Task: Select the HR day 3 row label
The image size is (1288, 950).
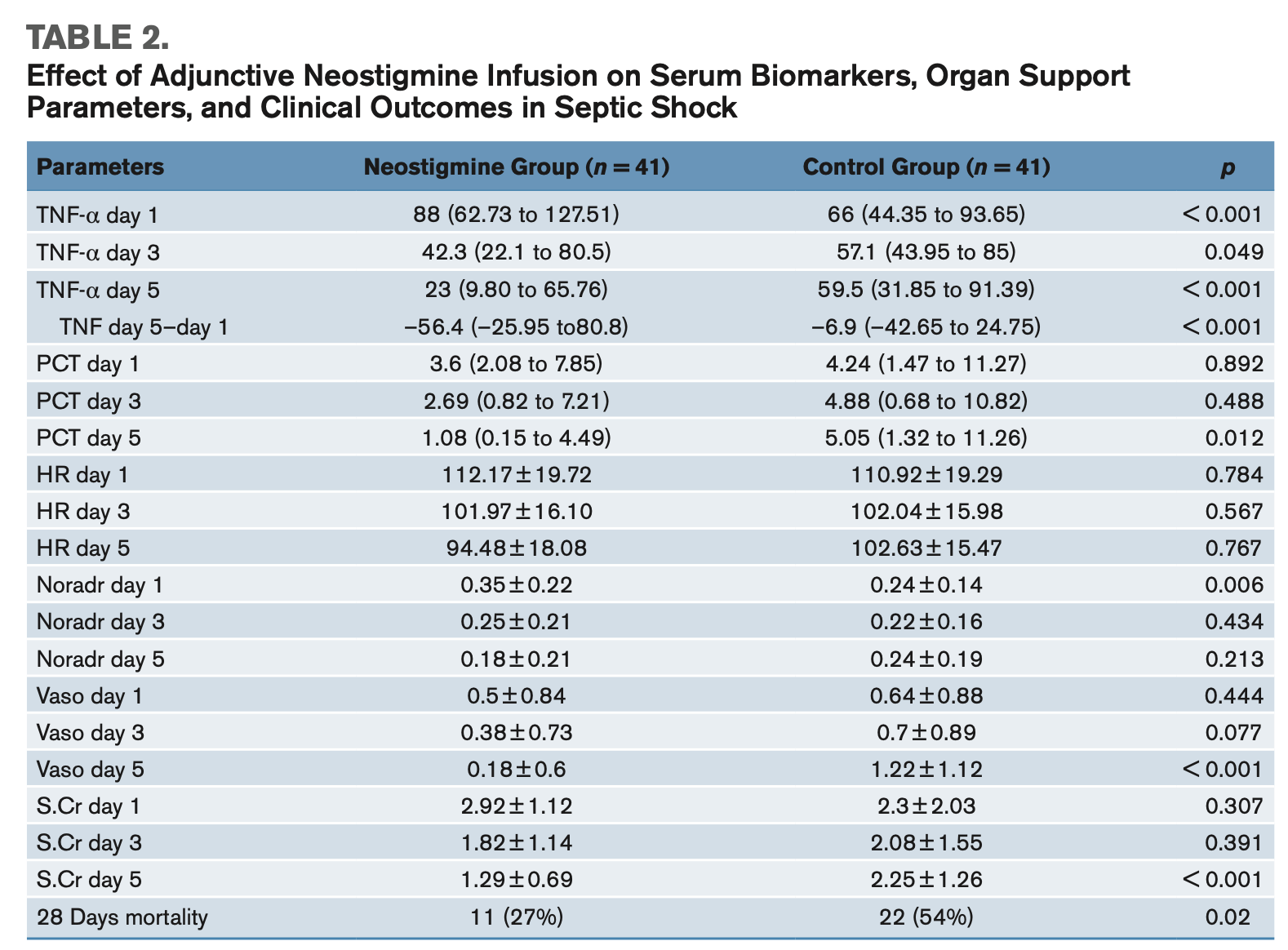Action: (82, 512)
